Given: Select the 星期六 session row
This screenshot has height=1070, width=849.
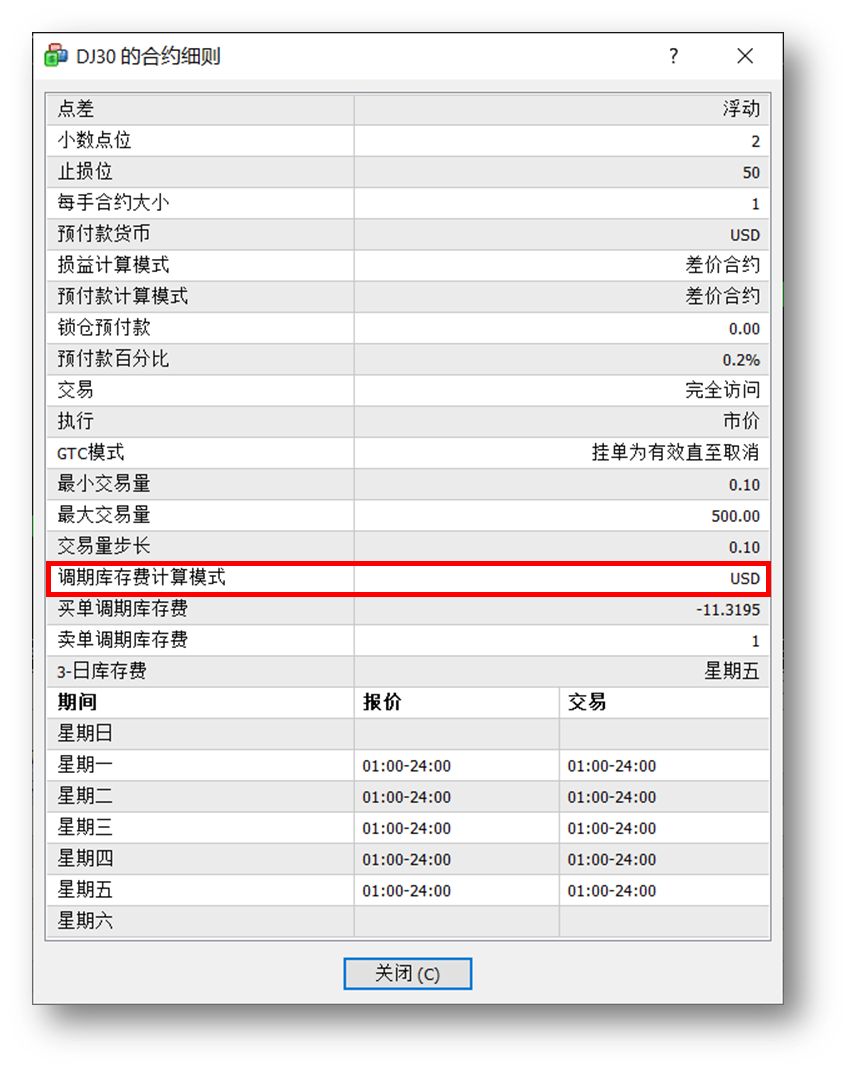Looking at the screenshot, I should (x=408, y=921).
